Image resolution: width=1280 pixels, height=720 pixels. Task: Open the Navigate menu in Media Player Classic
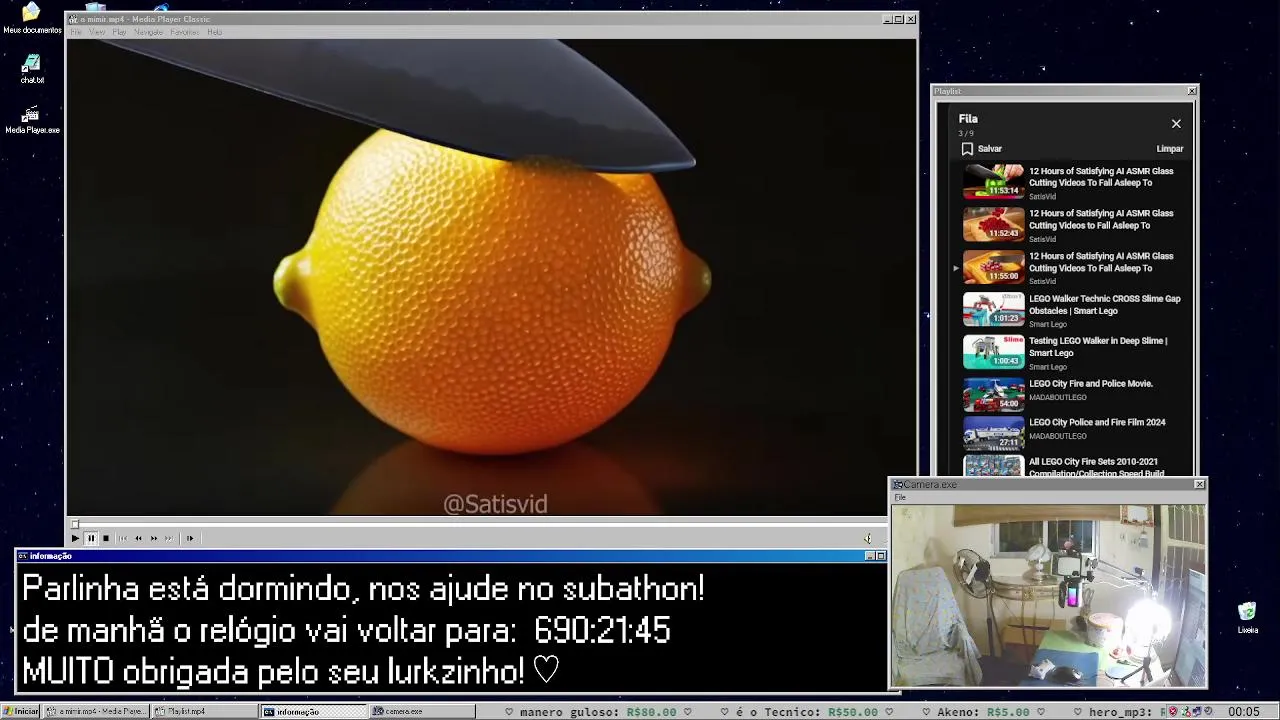point(148,32)
